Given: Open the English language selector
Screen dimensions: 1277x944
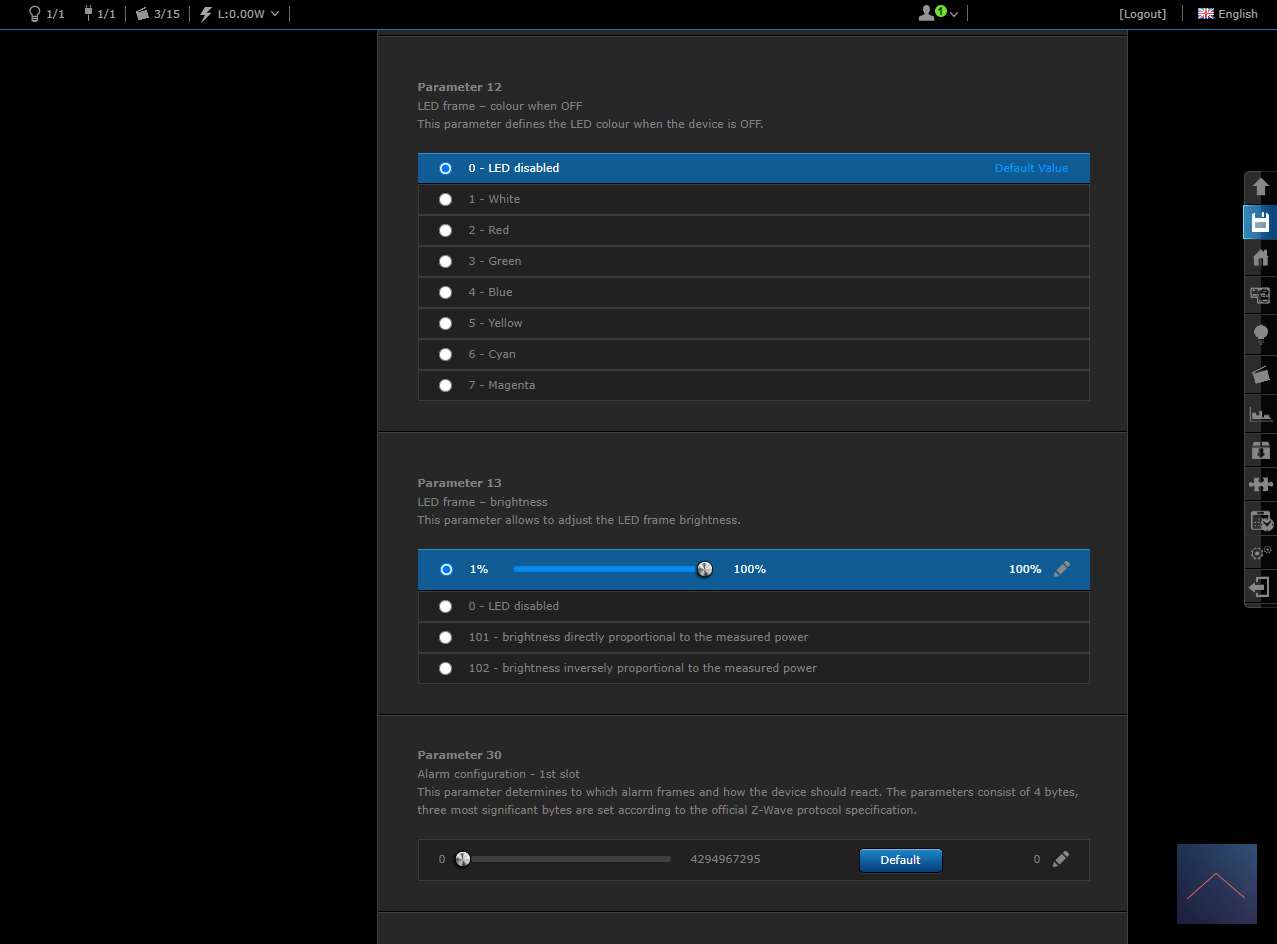Looking at the screenshot, I should (1227, 14).
